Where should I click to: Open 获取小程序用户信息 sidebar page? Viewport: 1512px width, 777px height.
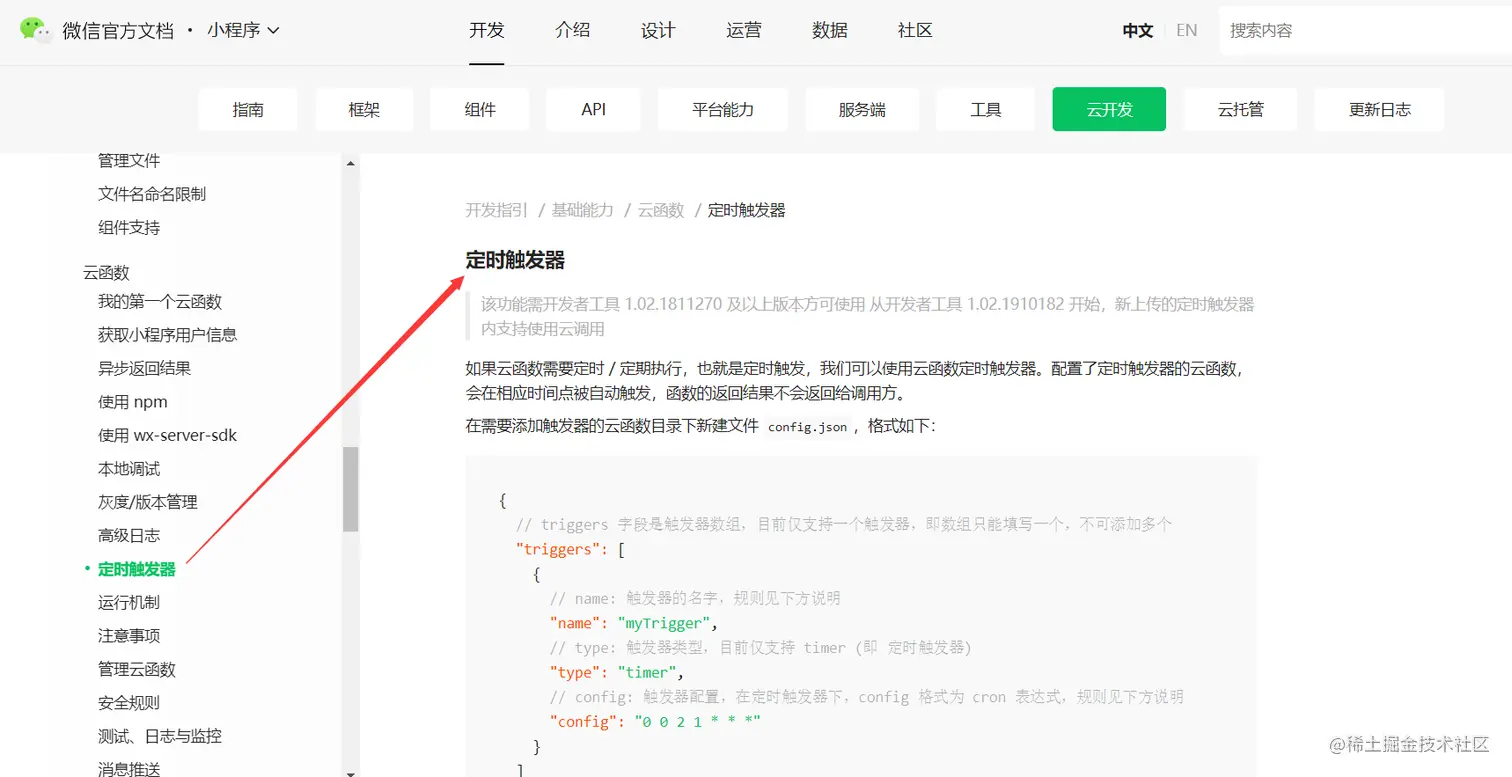pos(168,335)
